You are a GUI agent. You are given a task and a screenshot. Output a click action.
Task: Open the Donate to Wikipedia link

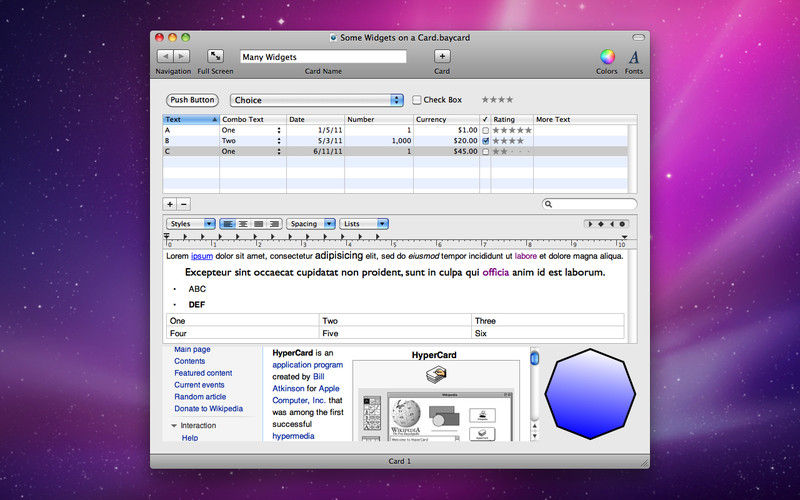click(x=209, y=408)
